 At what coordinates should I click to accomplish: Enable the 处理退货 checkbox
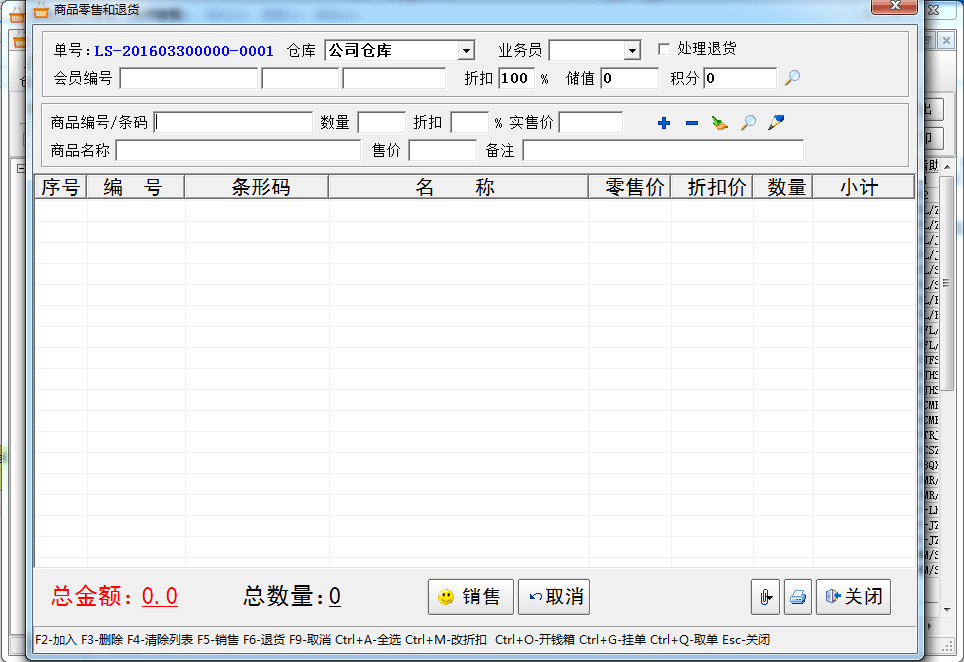pyautogui.click(x=664, y=49)
